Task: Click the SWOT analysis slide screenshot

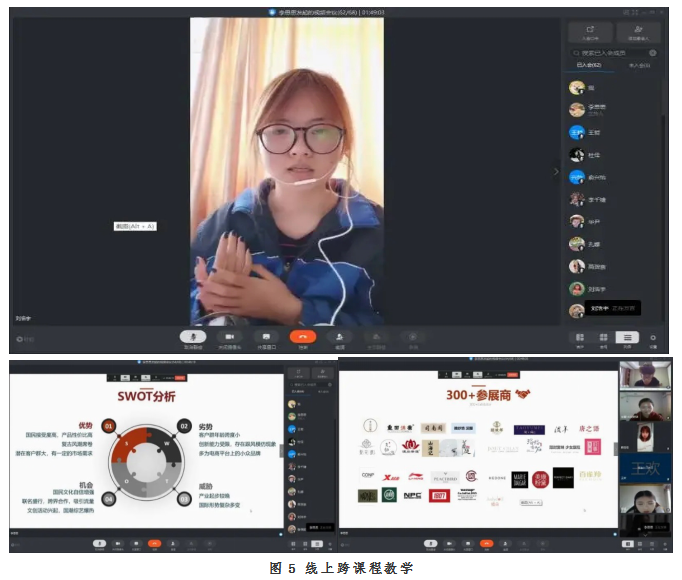Action: [x=145, y=450]
